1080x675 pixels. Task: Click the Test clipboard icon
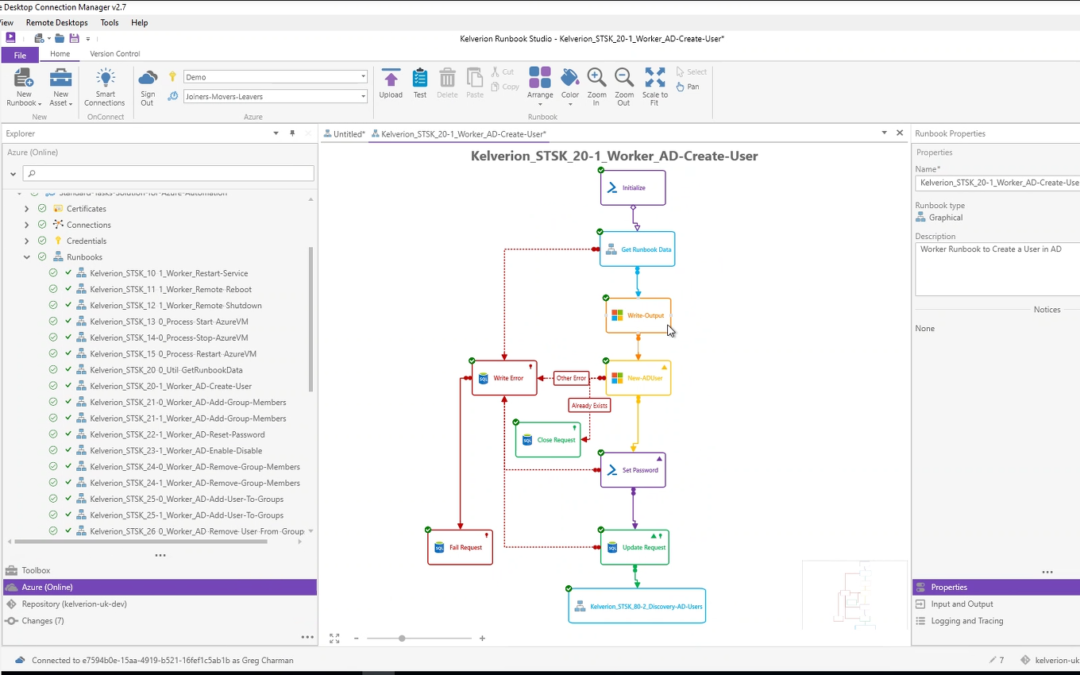[419, 78]
